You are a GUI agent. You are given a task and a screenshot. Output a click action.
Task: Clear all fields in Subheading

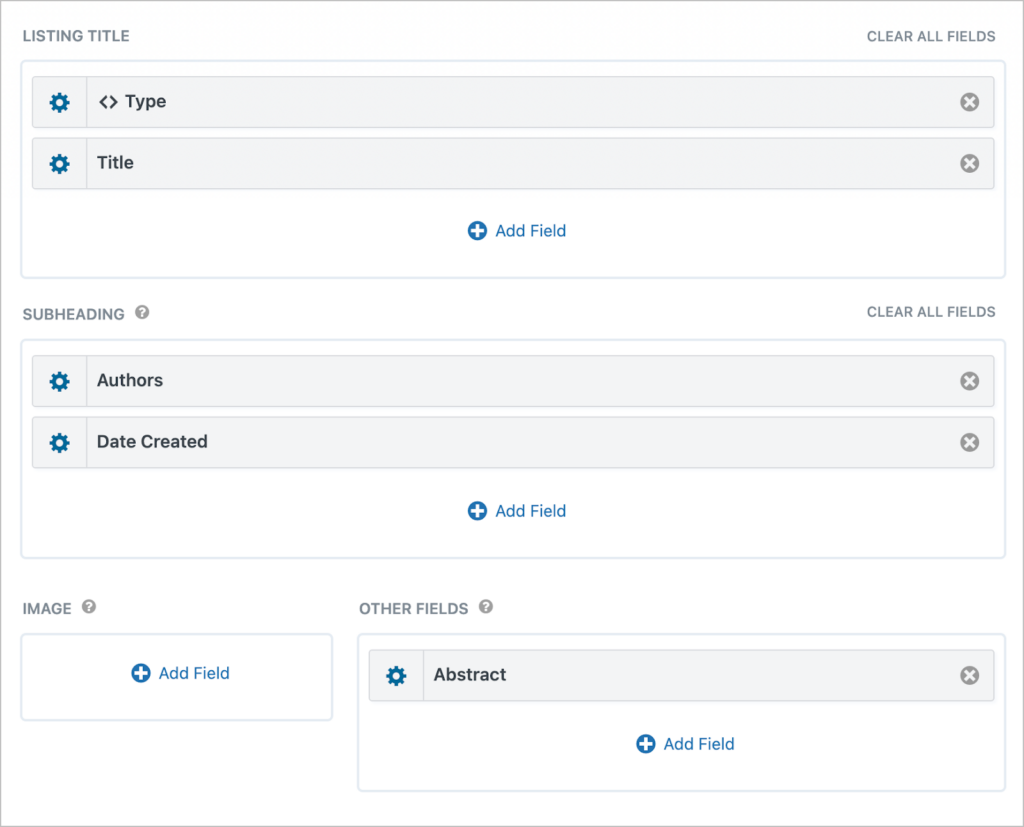[931, 312]
